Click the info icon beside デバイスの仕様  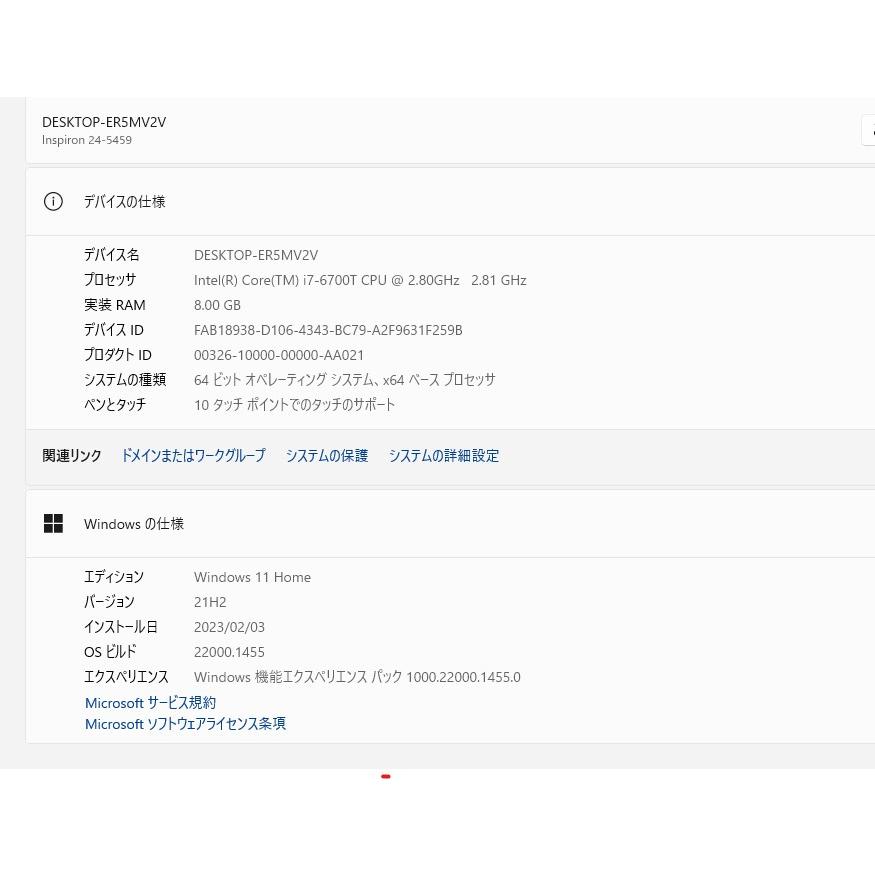coord(53,201)
